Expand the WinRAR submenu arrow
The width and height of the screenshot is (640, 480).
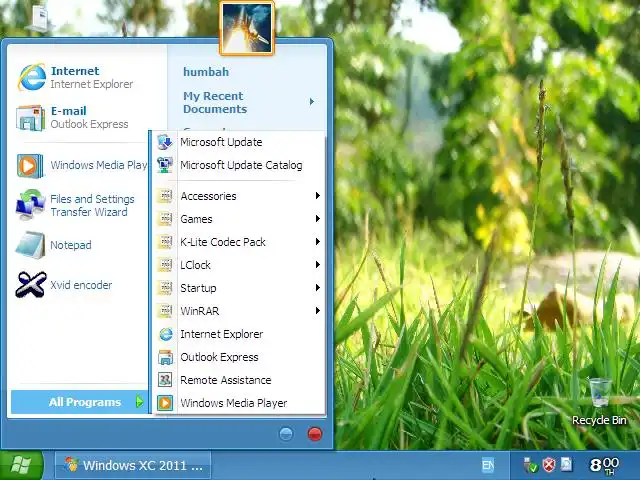(318, 311)
